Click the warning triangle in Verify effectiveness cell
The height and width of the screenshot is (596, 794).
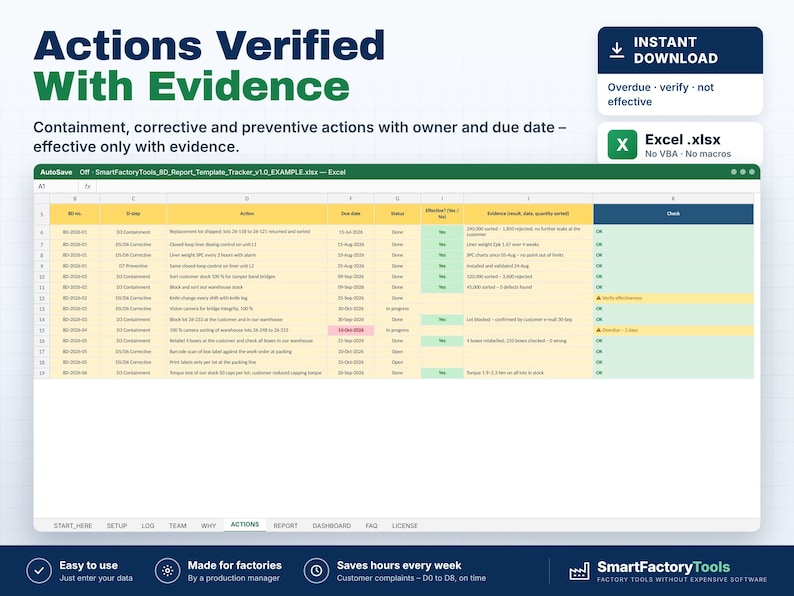pos(599,298)
